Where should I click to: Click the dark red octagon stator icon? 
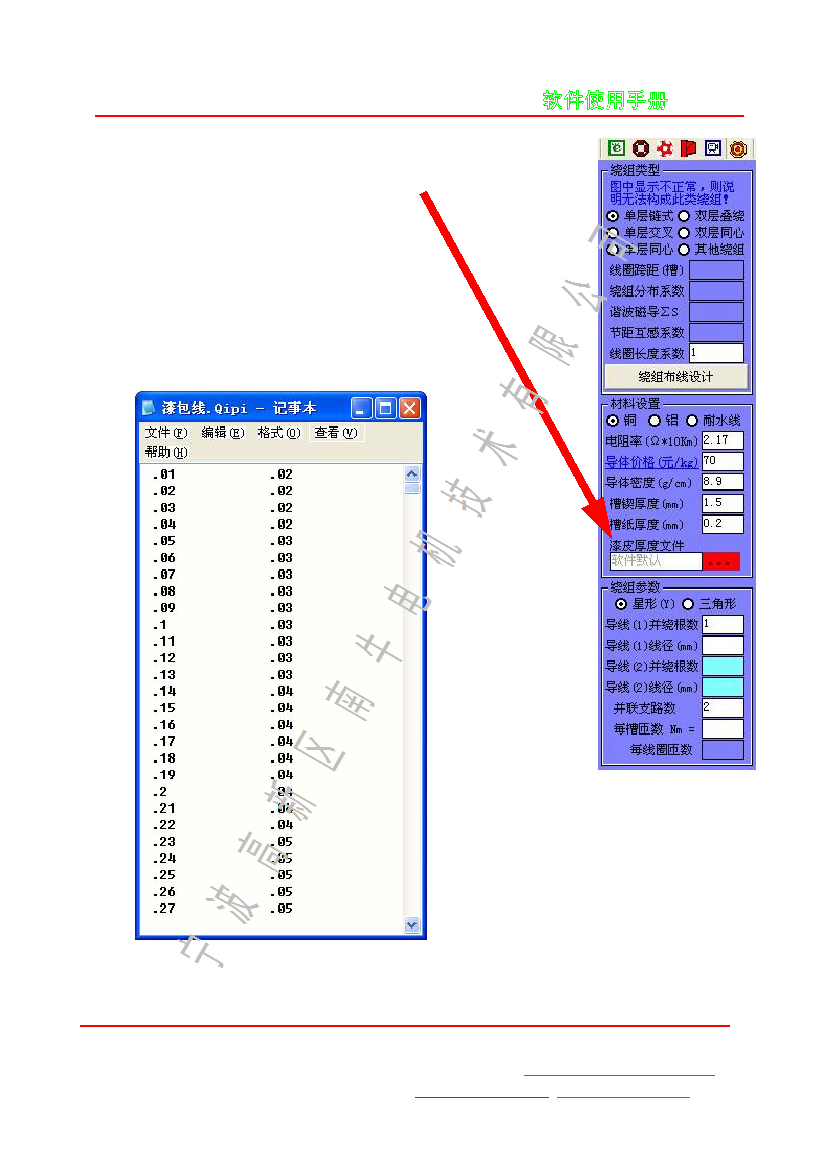click(640, 148)
